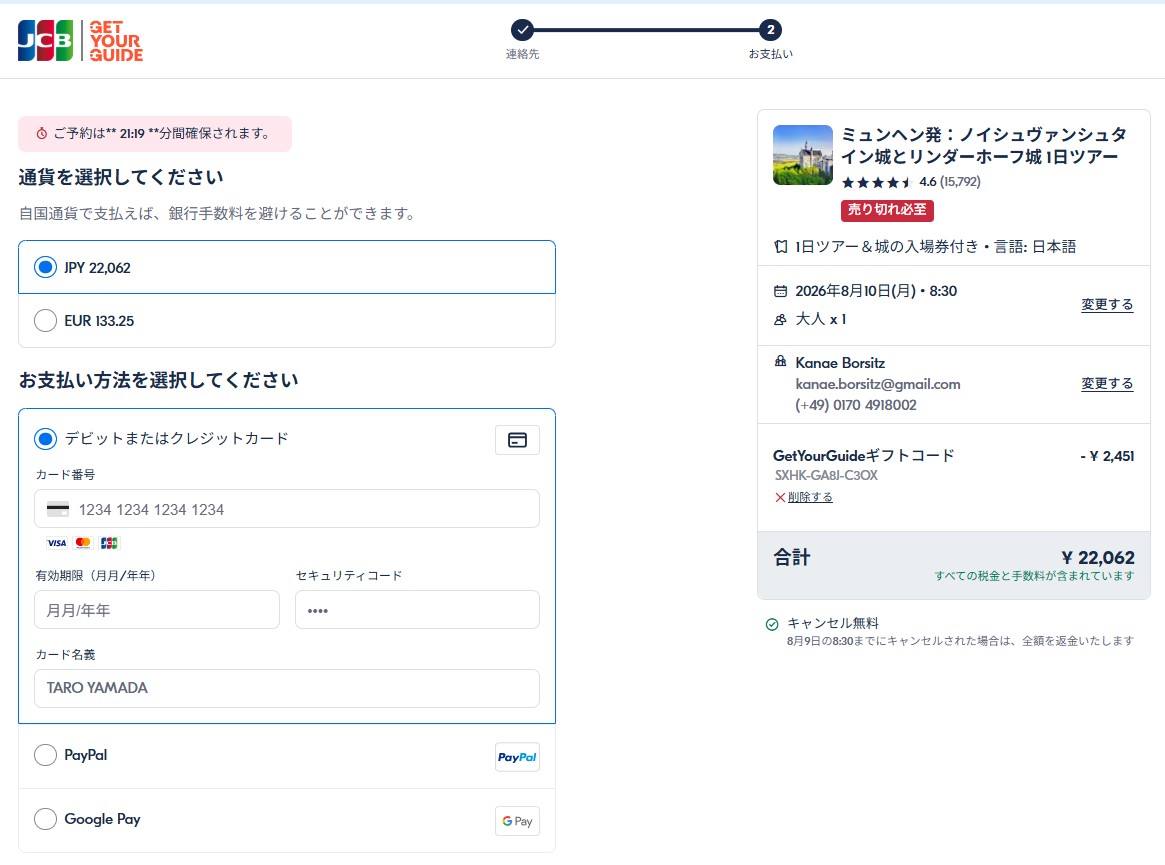Go back to the completed 連絡先 step checkmark
The width and height of the screenshot is (1165, 865).
click(x=522, y=30)
